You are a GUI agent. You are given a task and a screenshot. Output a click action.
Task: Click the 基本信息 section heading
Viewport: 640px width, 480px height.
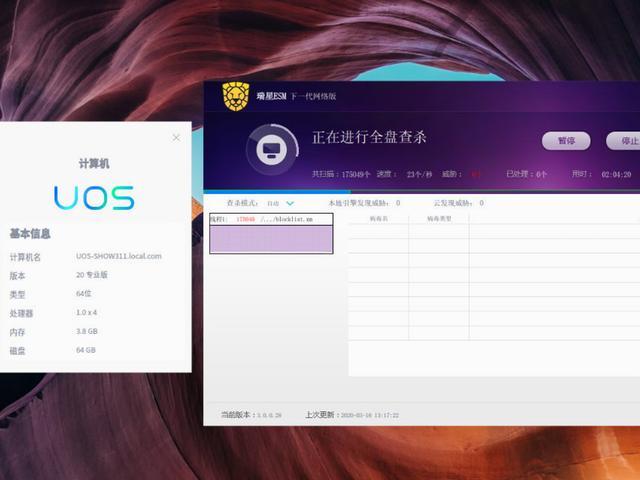(x=30, y=233)
